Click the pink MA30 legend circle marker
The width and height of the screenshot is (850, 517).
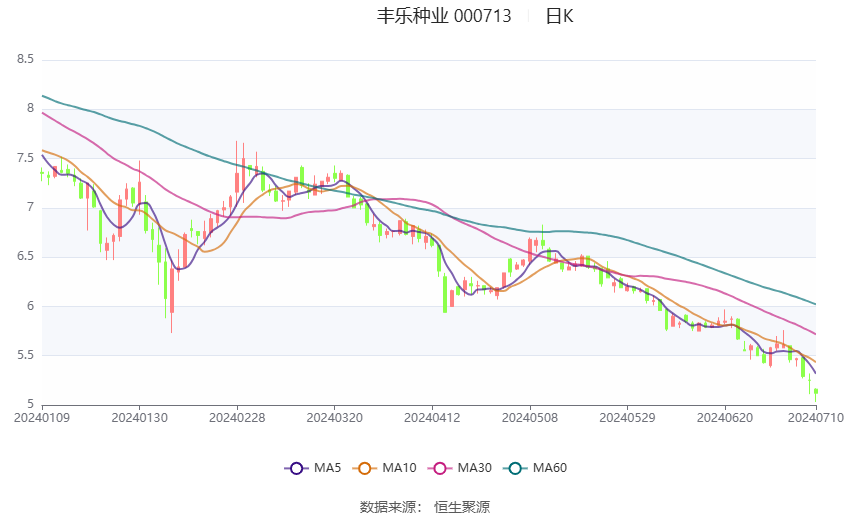click(x=437, y=467)
